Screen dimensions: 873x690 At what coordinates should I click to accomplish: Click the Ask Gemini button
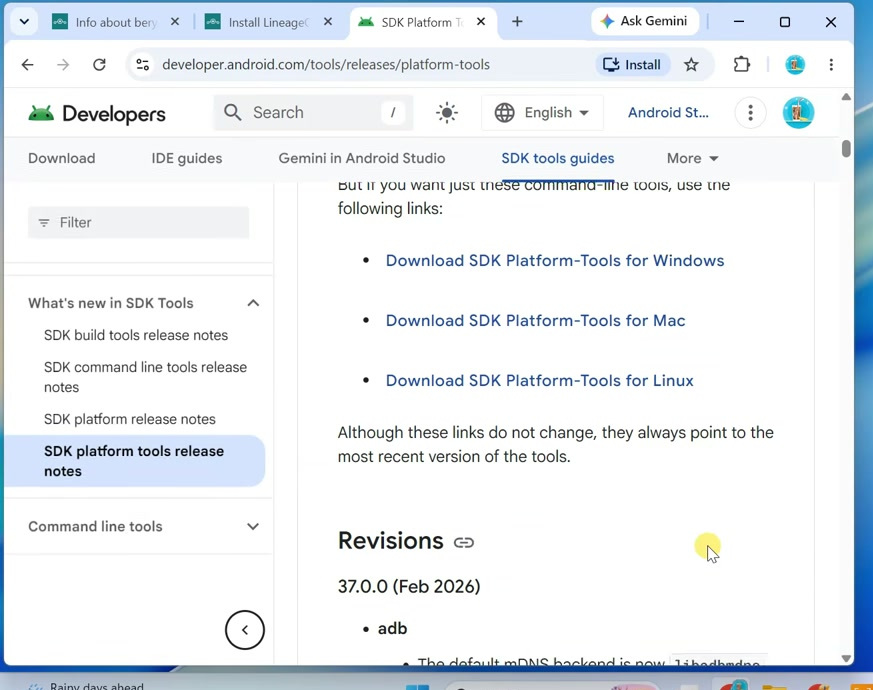pos(644,21)
